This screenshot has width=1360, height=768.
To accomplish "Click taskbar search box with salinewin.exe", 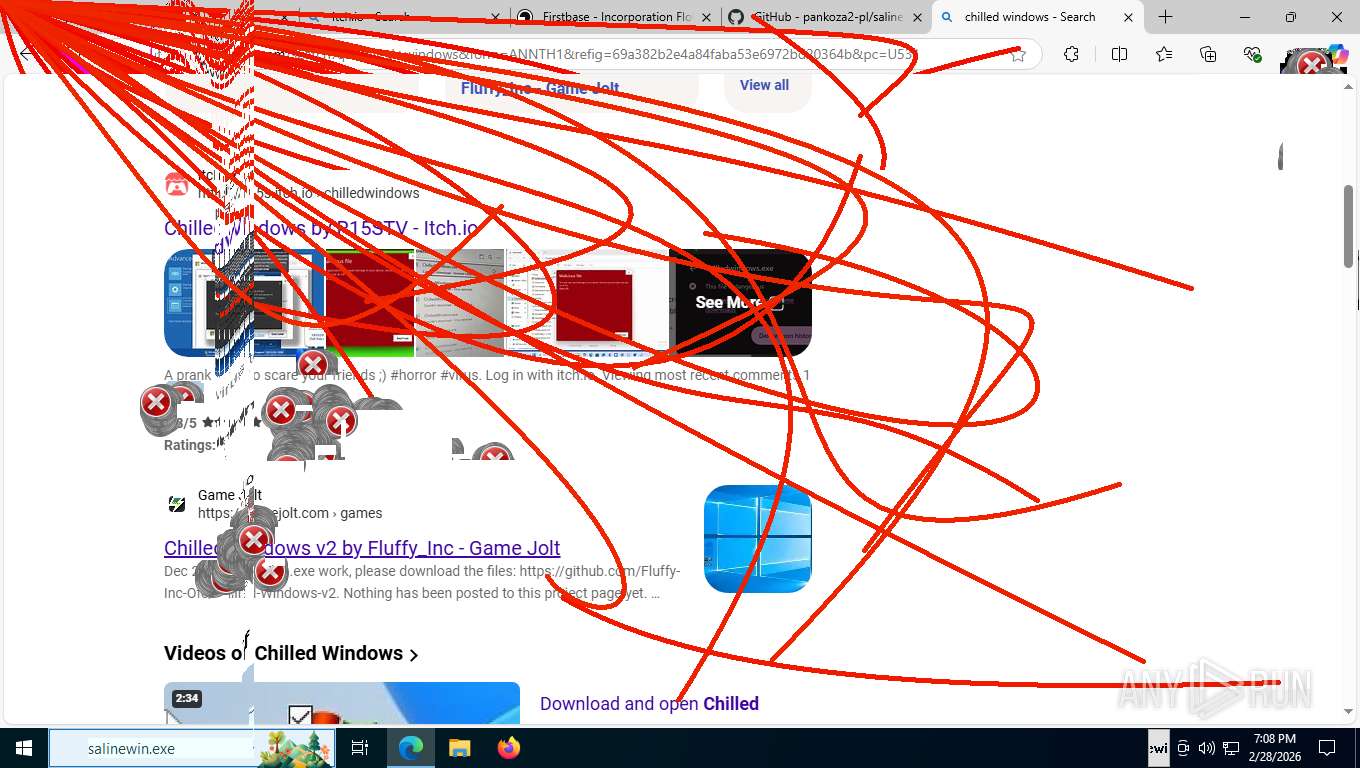I will (x=191, y=748).
